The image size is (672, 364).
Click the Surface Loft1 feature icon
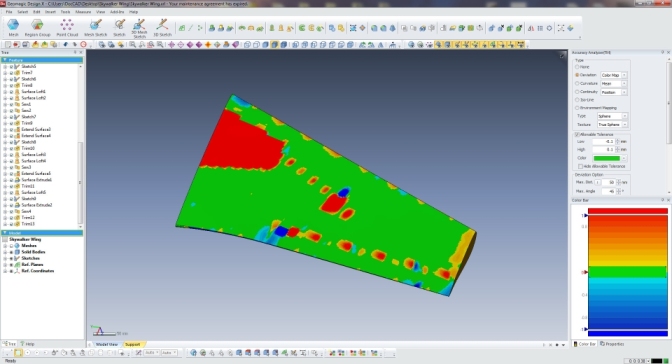17,91
